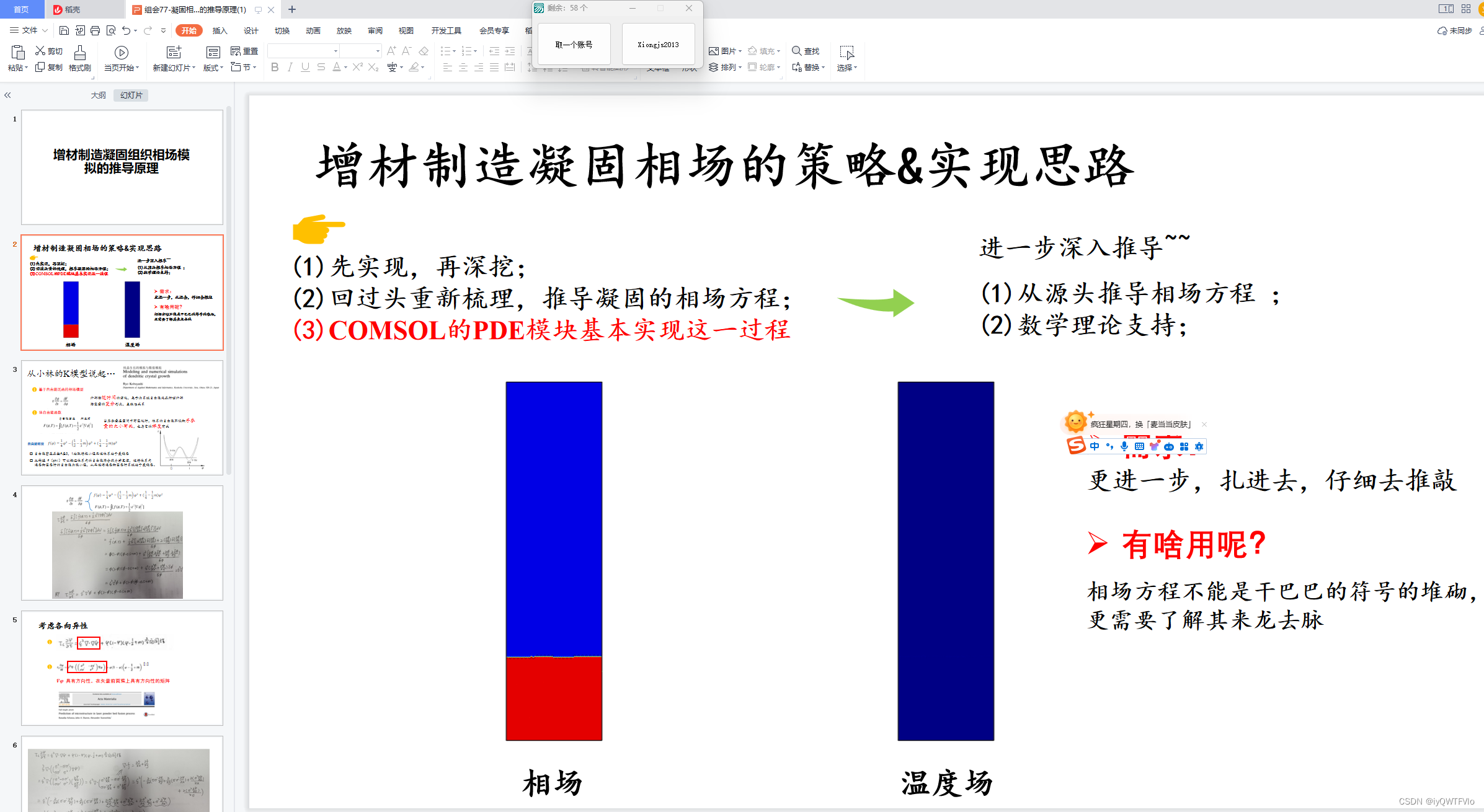The image size is (1484, 812).
Task: Open the Insert (插入) ribbon tab
Action: 220,30
